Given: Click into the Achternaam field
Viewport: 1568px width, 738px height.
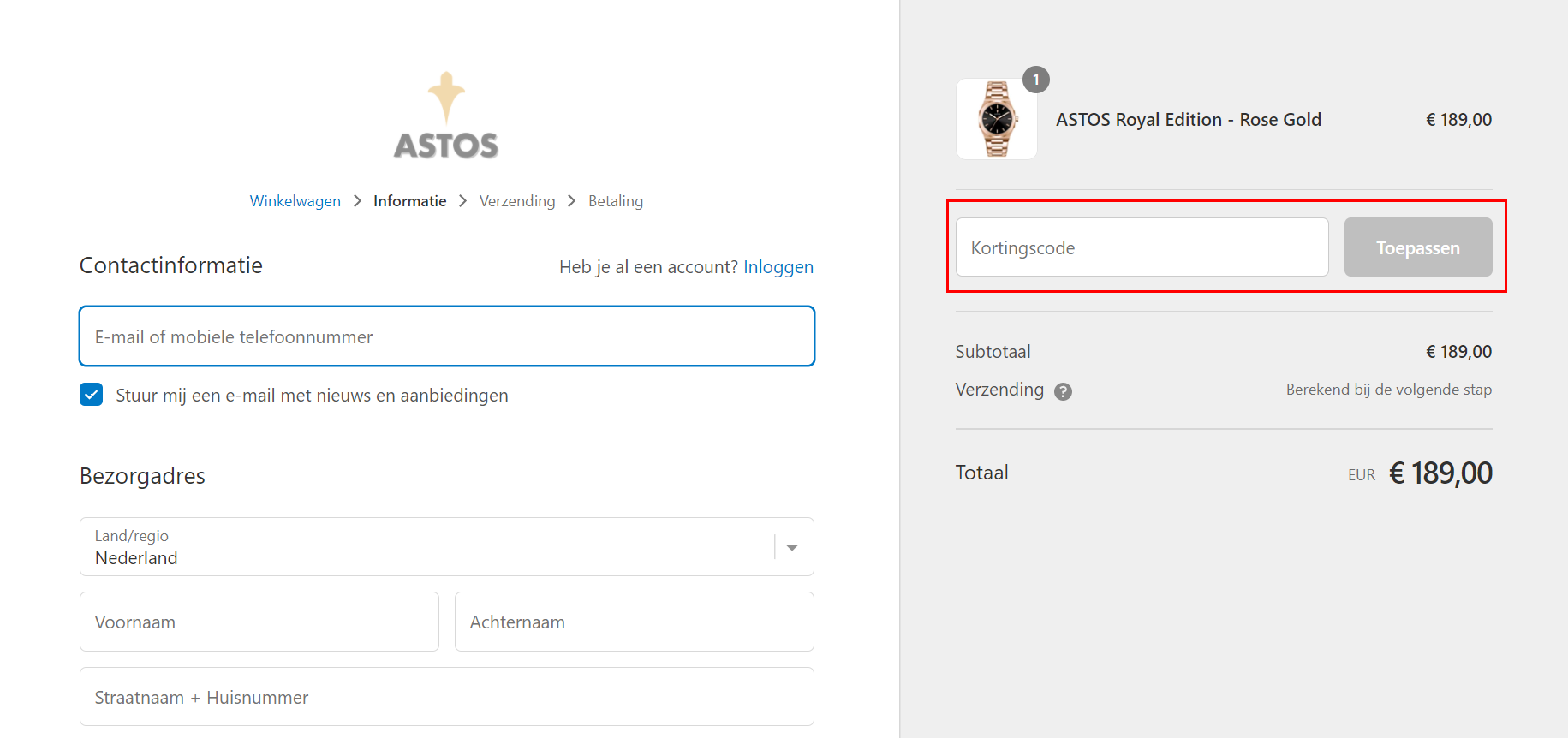Looking at the screenshot, I should [x=634, y=622].
